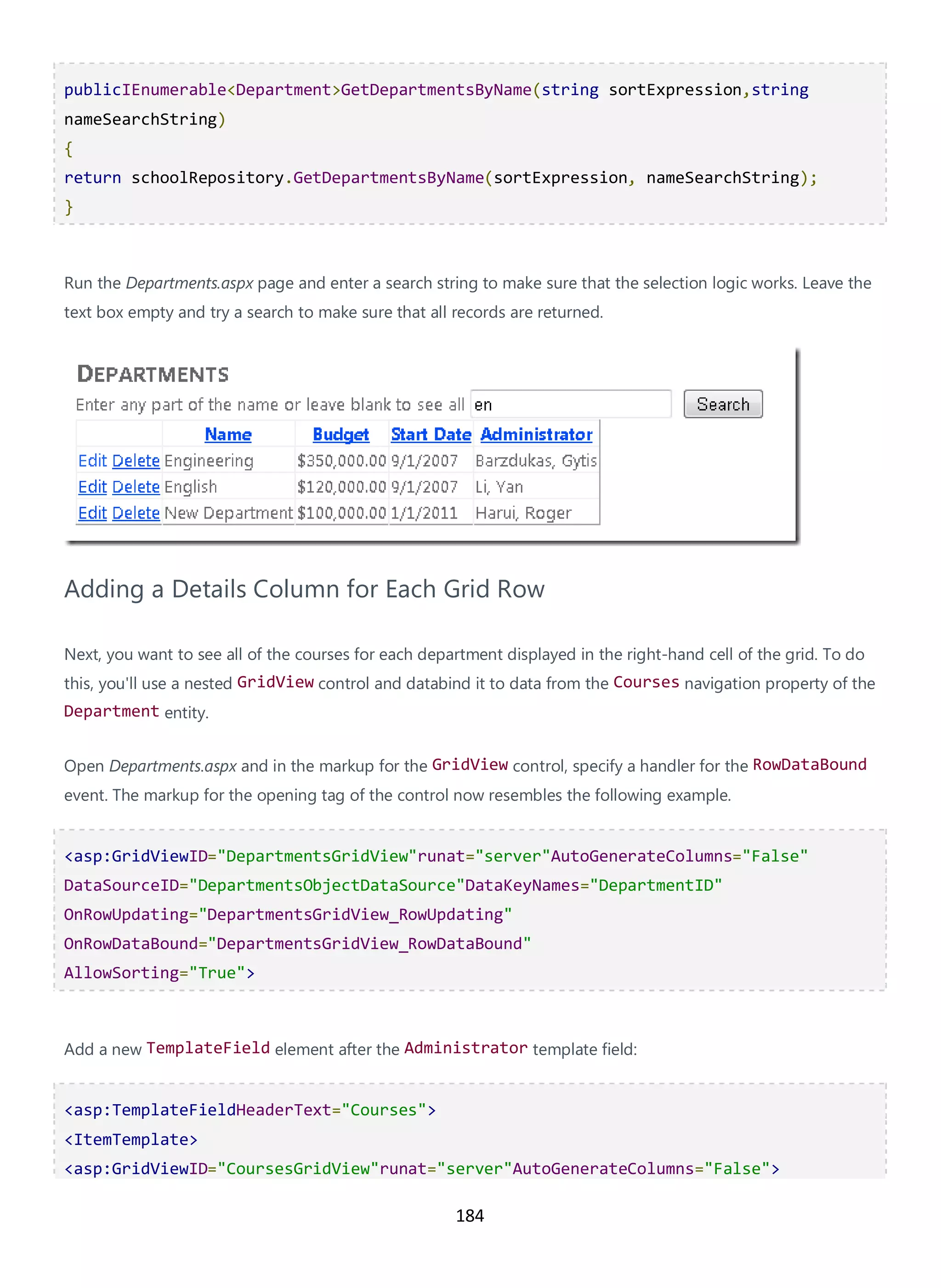Screen dimensions: 941x1288
Task: Click code line '<ItemTemplate>'
Action: tap(130, 1139)
